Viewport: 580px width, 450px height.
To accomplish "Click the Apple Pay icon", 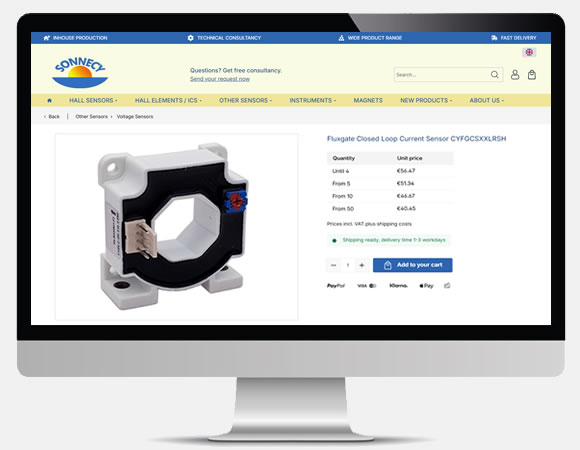I will click(x=426, y=285).
